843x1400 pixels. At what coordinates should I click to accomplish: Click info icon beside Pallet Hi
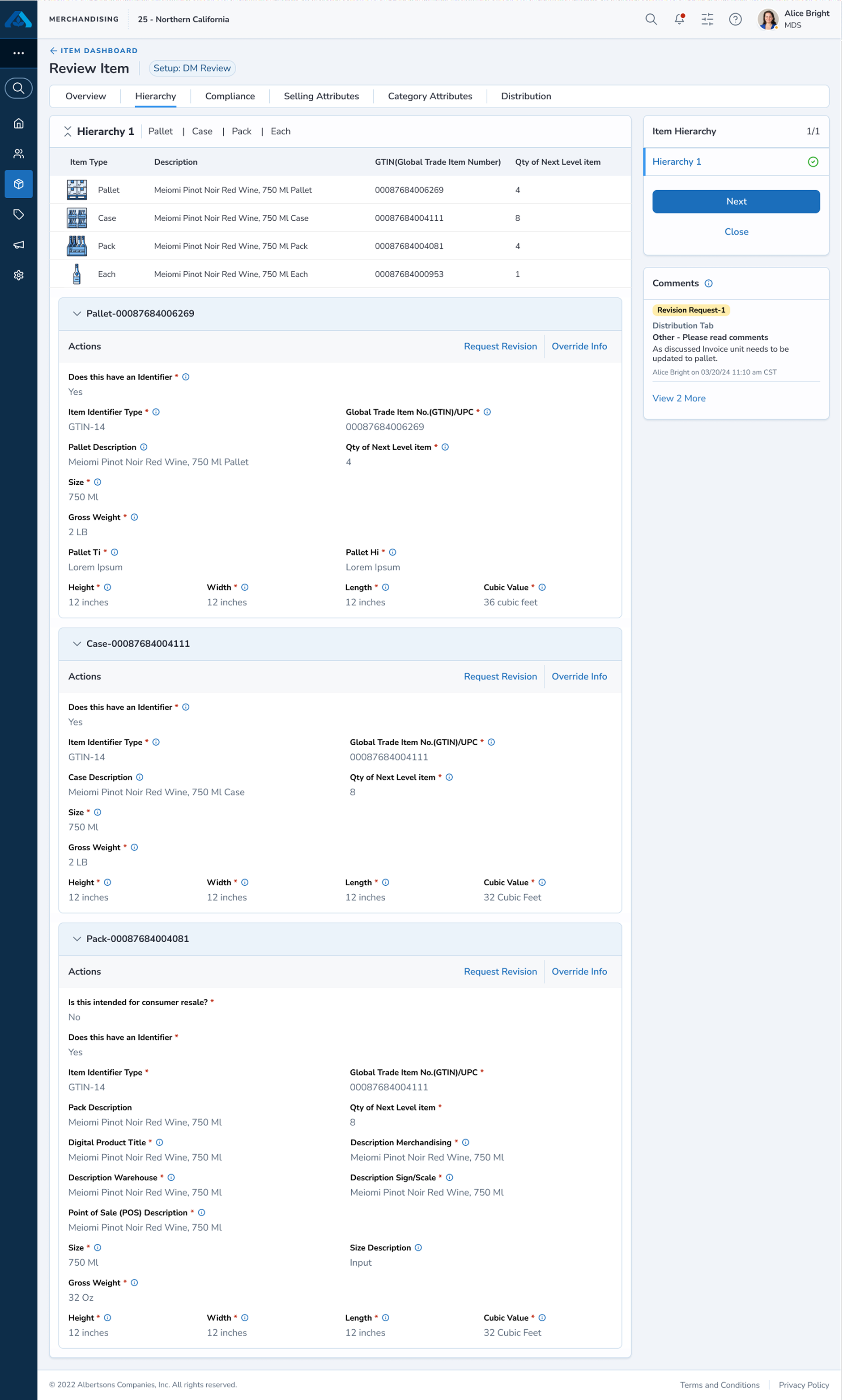[392, 552]
